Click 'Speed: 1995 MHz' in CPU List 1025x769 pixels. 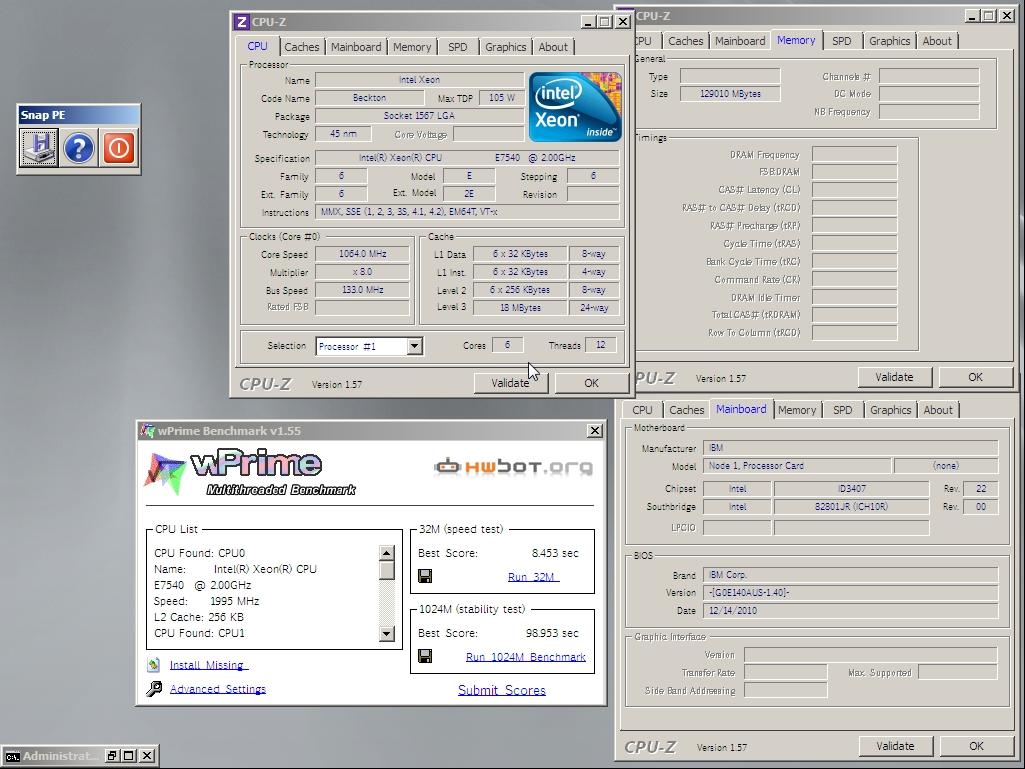point(207,601)
